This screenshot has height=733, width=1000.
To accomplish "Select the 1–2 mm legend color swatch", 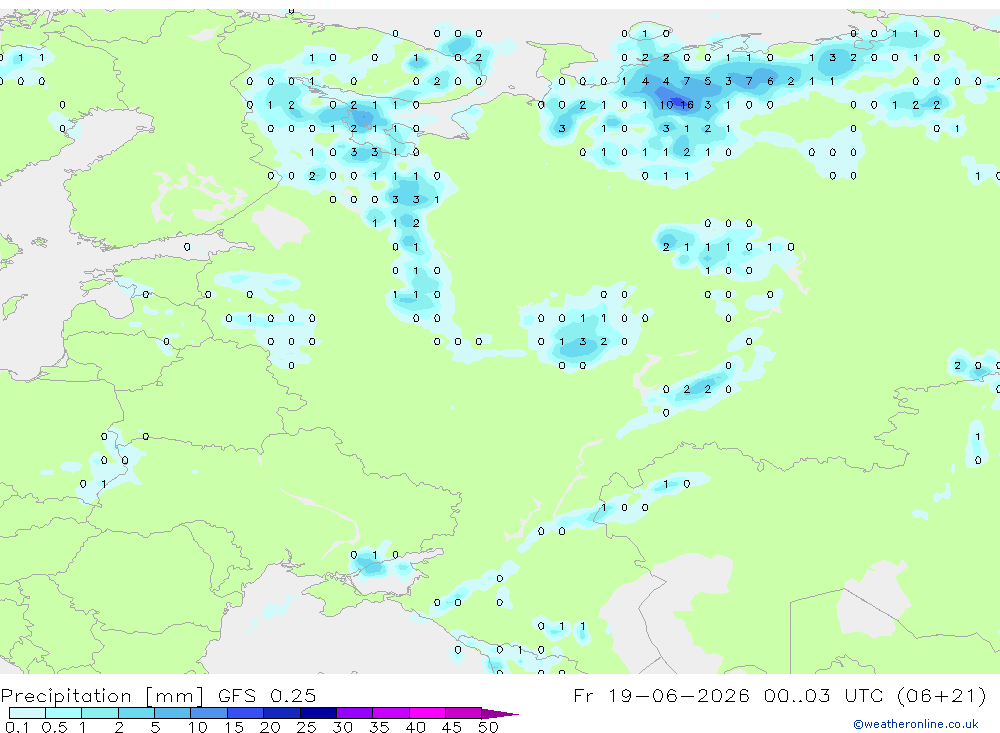I will coord(100,713).
